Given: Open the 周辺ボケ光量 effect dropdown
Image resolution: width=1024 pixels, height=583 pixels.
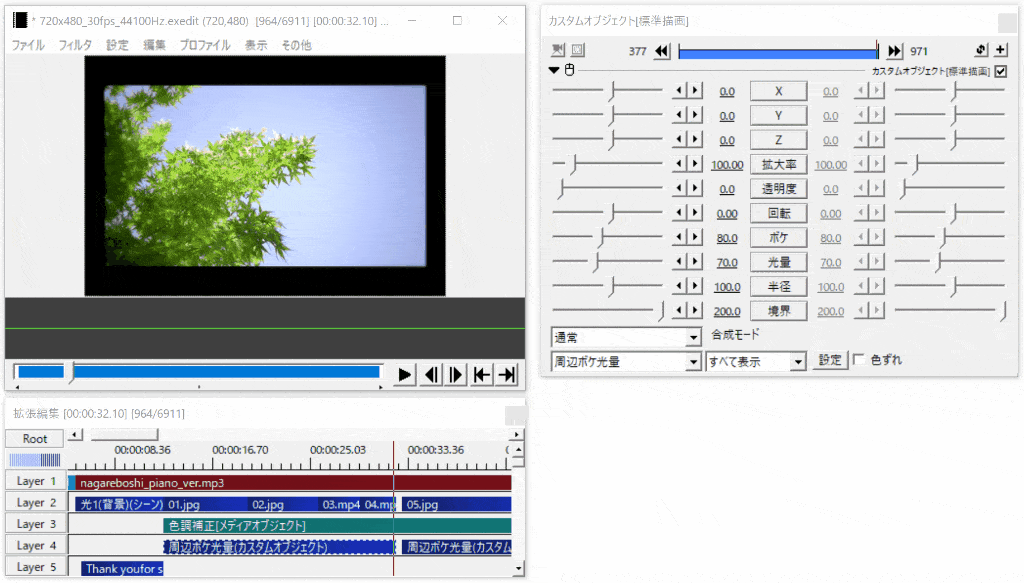Looking at the screenshot, I should coord(626,362).
